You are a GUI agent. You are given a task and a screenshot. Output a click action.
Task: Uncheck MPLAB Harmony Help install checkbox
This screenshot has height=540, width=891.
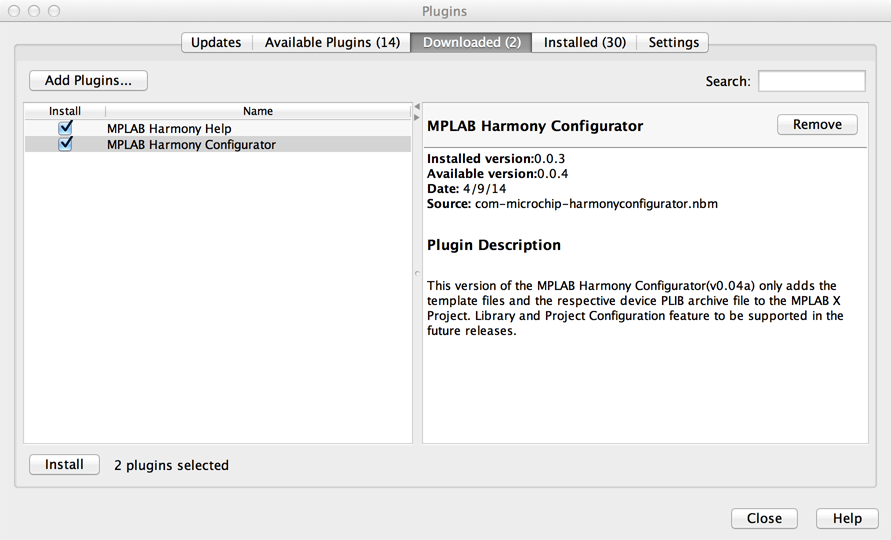click(x=65, y=128)
